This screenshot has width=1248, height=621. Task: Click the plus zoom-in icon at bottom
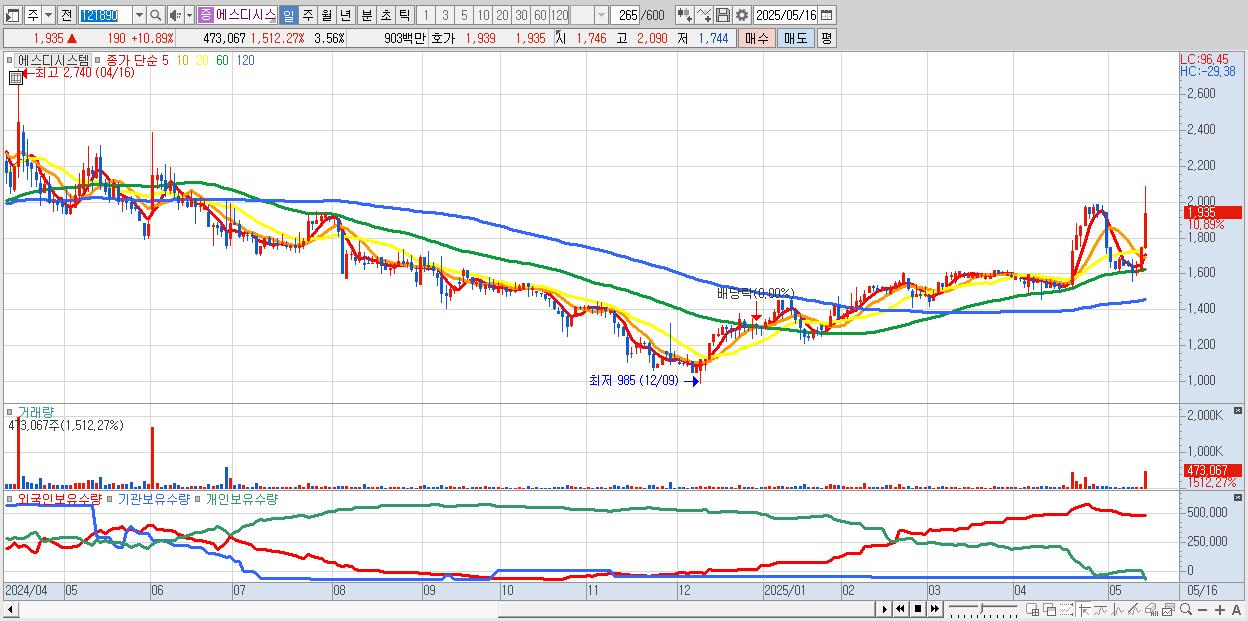pos(1220,609)
